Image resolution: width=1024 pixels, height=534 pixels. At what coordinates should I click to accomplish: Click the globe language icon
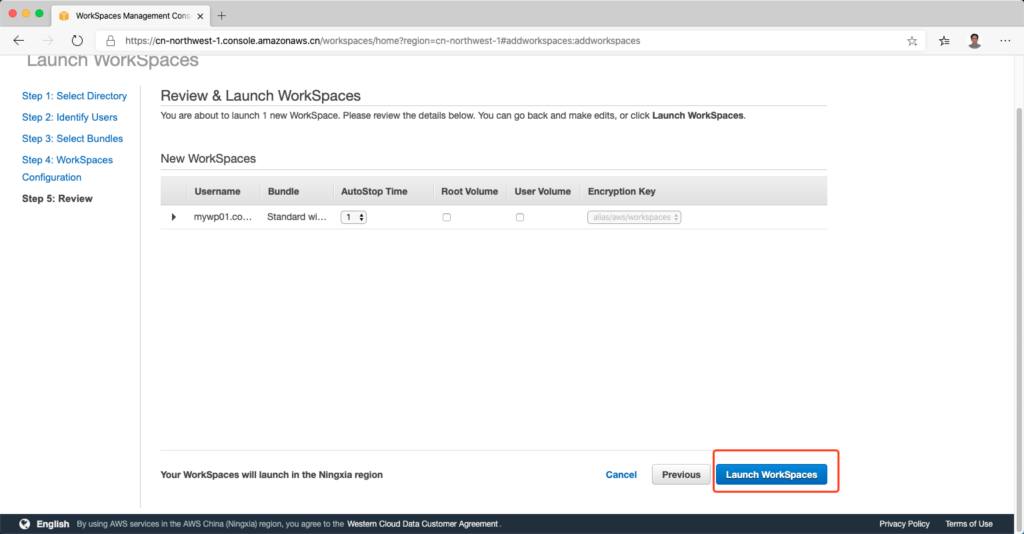(24, 523)
